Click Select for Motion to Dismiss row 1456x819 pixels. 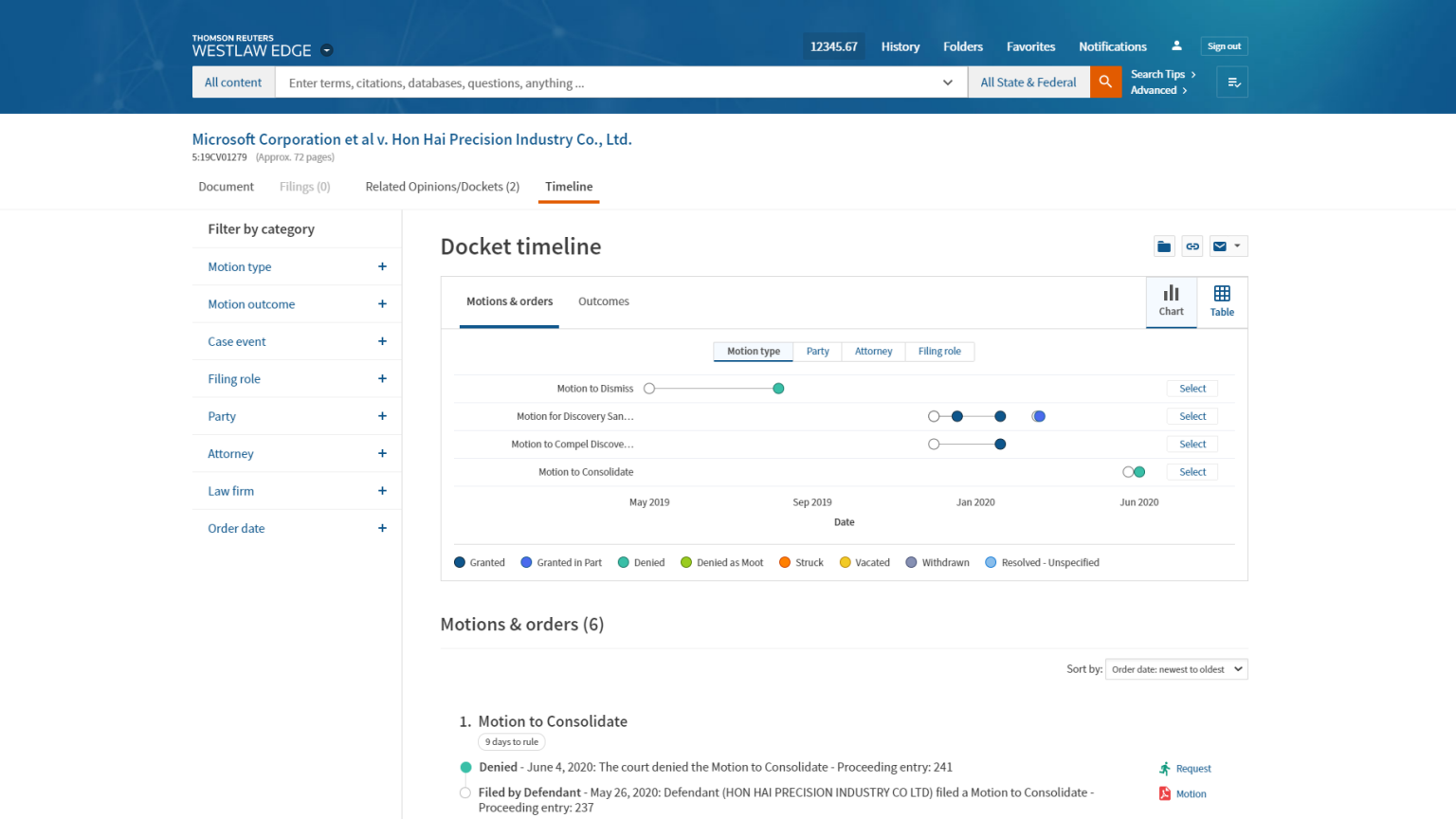click(1192, 388)
